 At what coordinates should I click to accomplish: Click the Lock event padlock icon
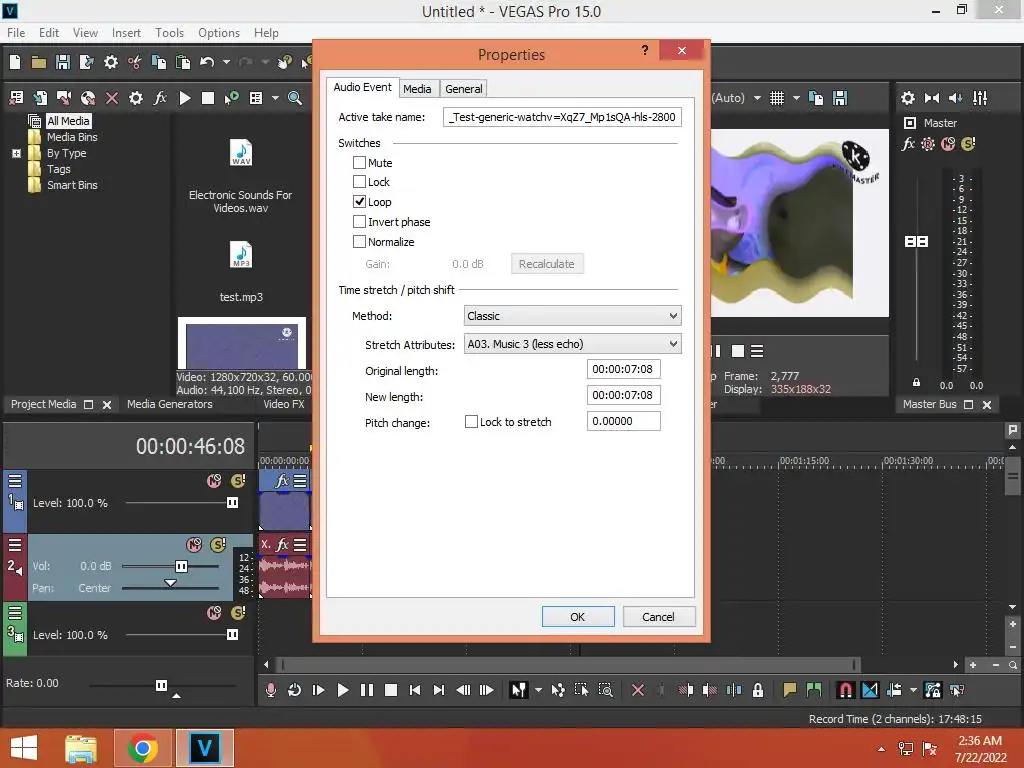pos(758,690)
